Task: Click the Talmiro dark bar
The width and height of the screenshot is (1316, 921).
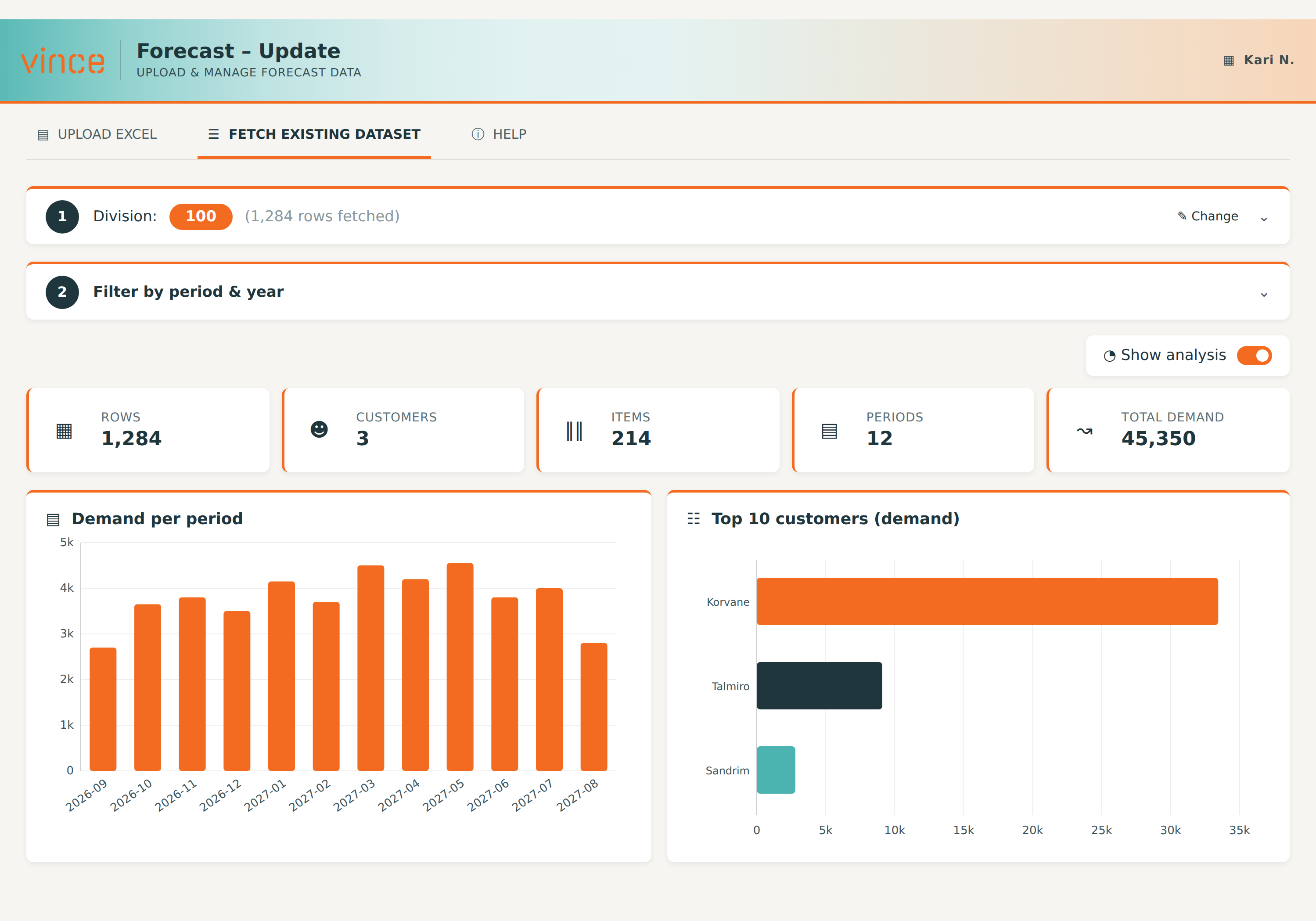Action: (819, 686)
